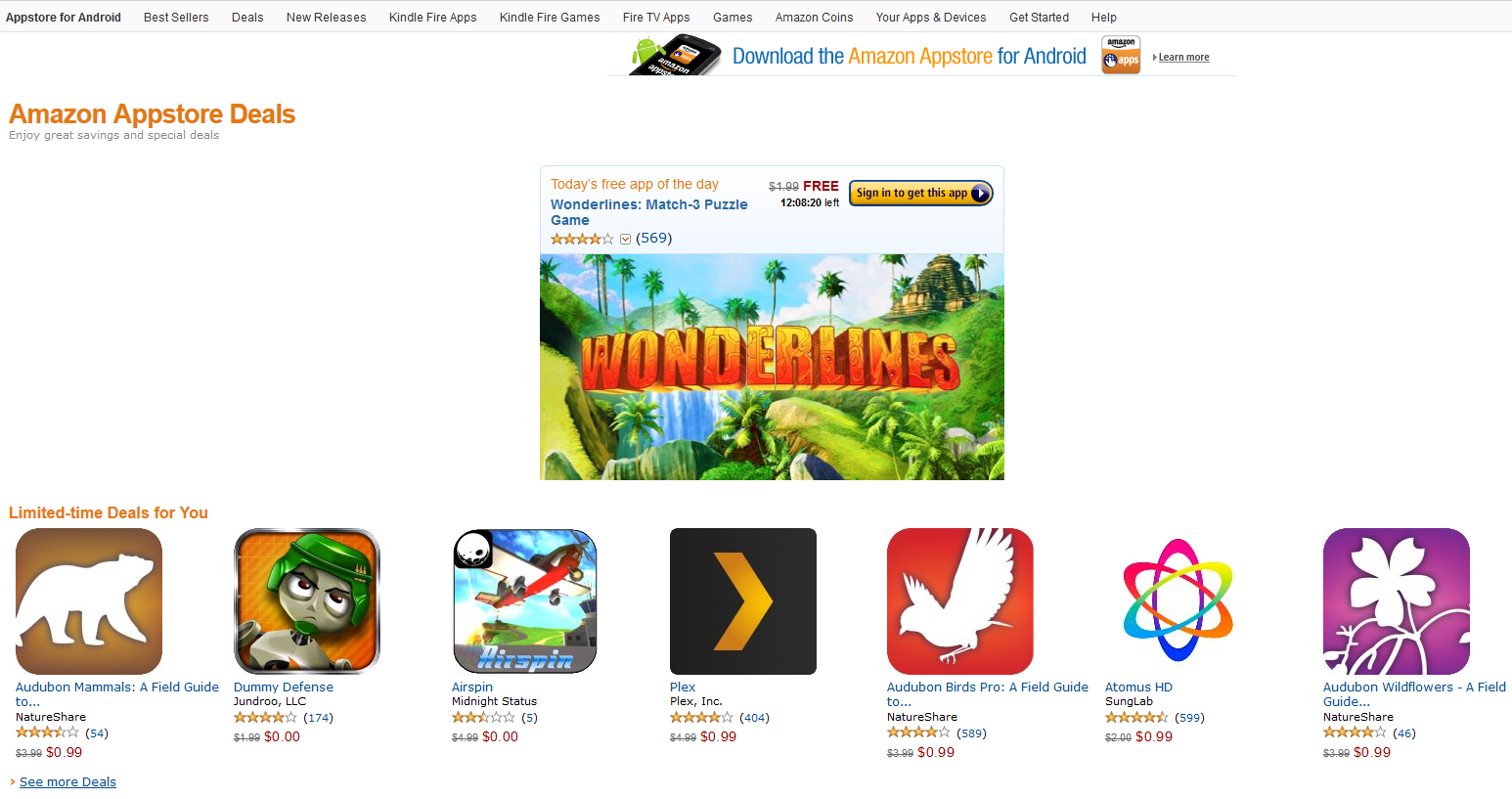Select the Amazon Coins menu item
This screenshot has width=1512, height=799.
(x=814, y=18)
